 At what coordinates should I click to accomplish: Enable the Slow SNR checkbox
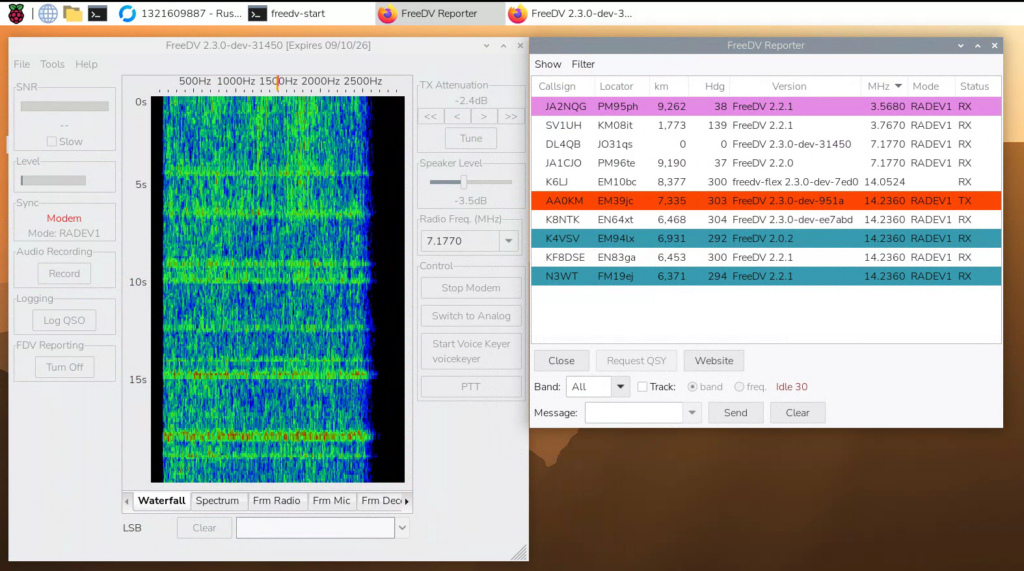coord(53,142)
